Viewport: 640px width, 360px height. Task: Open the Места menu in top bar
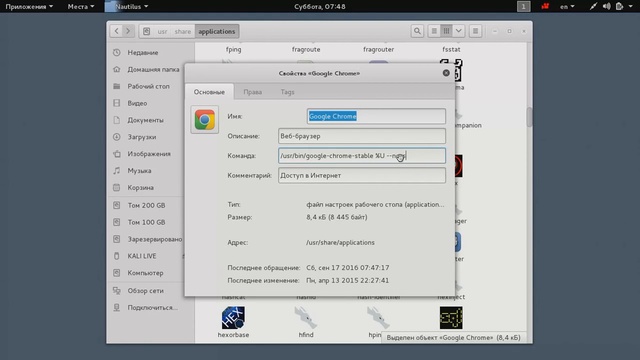tap(80, 7)
